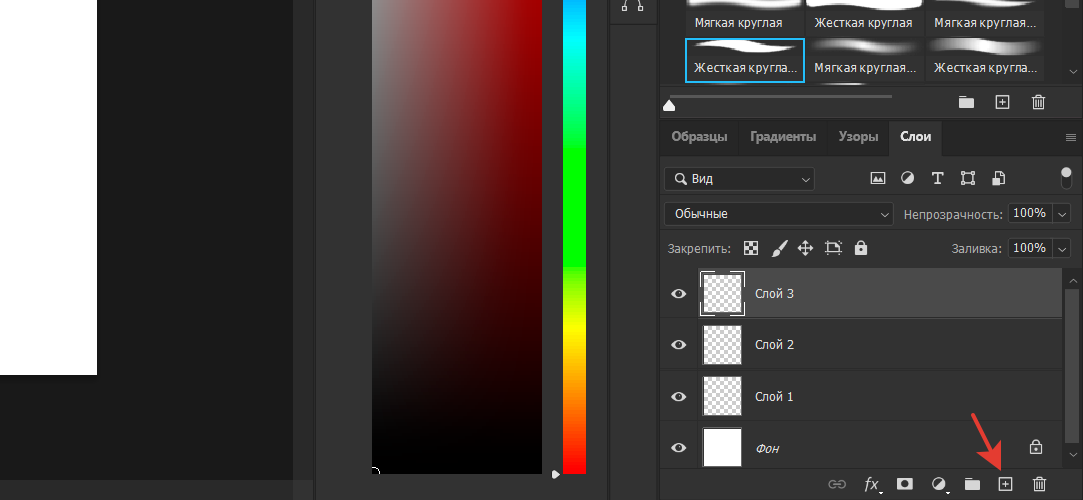Viewport: 1083px width, 500px height.
Task: Adjust brush thumbnail size slider
Action: click(x=669, y=105)
